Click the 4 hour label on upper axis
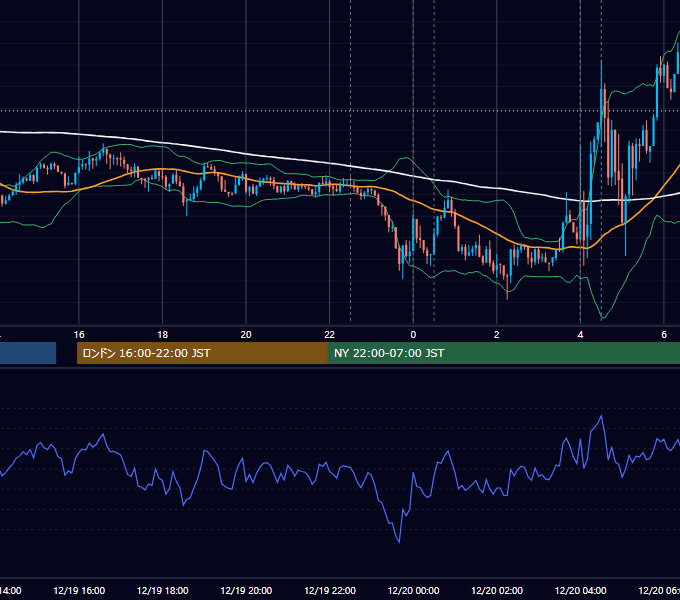 [580, 334]
